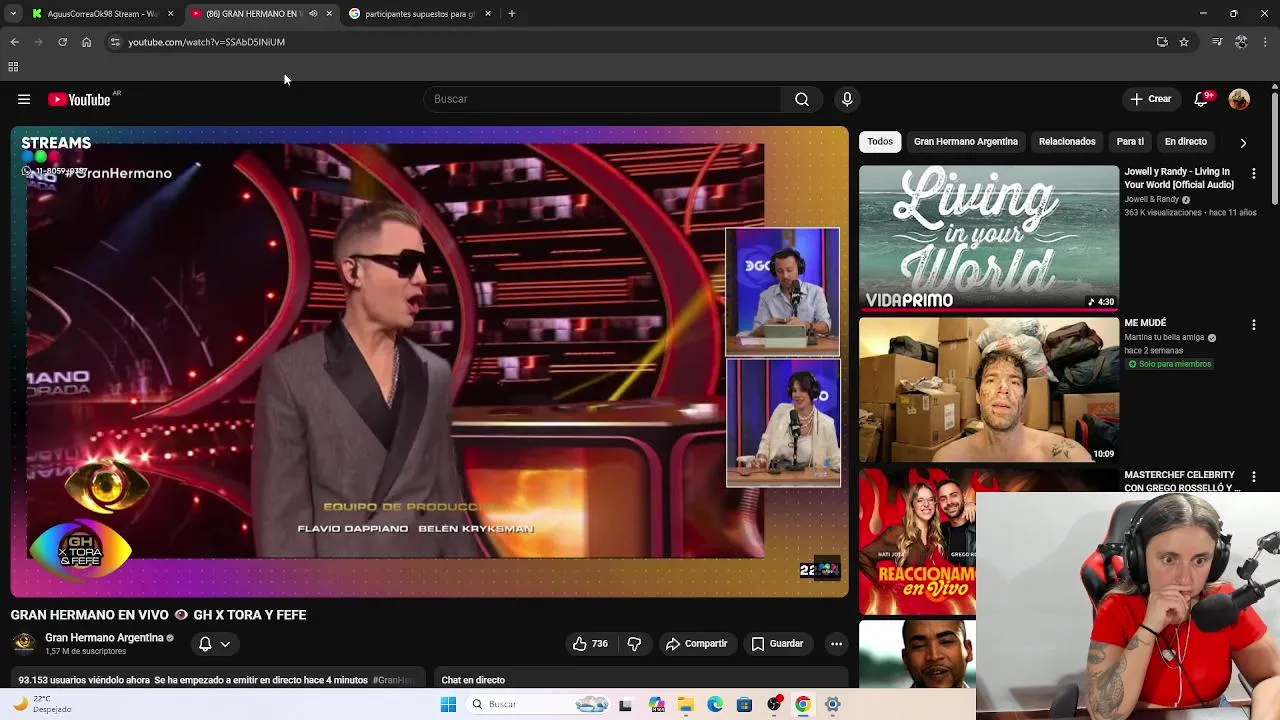This screenshot has height=720, width=1280.
Task: Open Chrome icon in the taskbar
Action: coord(802,705)
